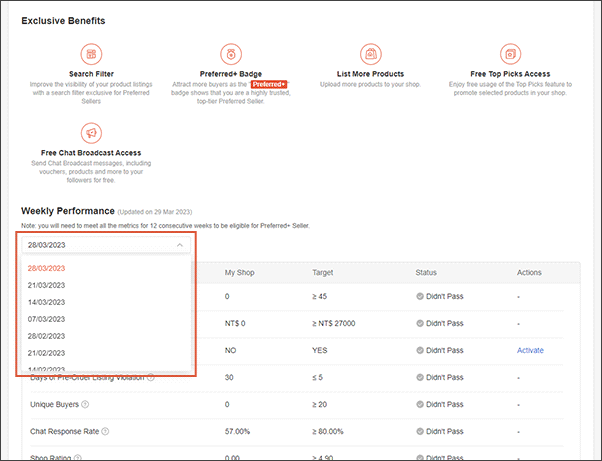This screenshot has height=461, width=602.
Task: Choose 21/02/2023 from the date list
Action: click(47, 353)
